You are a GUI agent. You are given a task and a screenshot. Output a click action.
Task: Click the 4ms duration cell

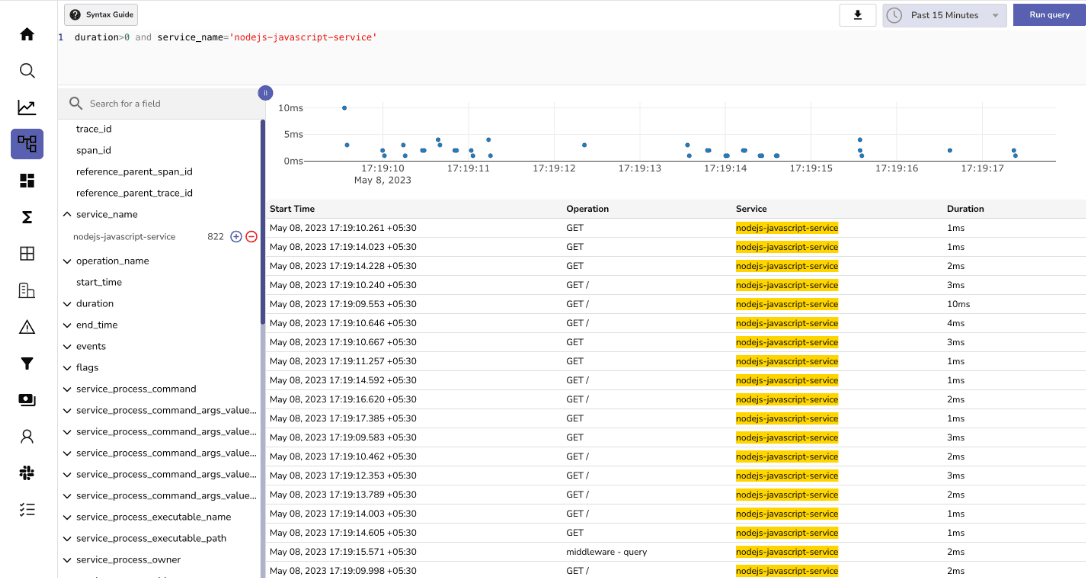956,323
